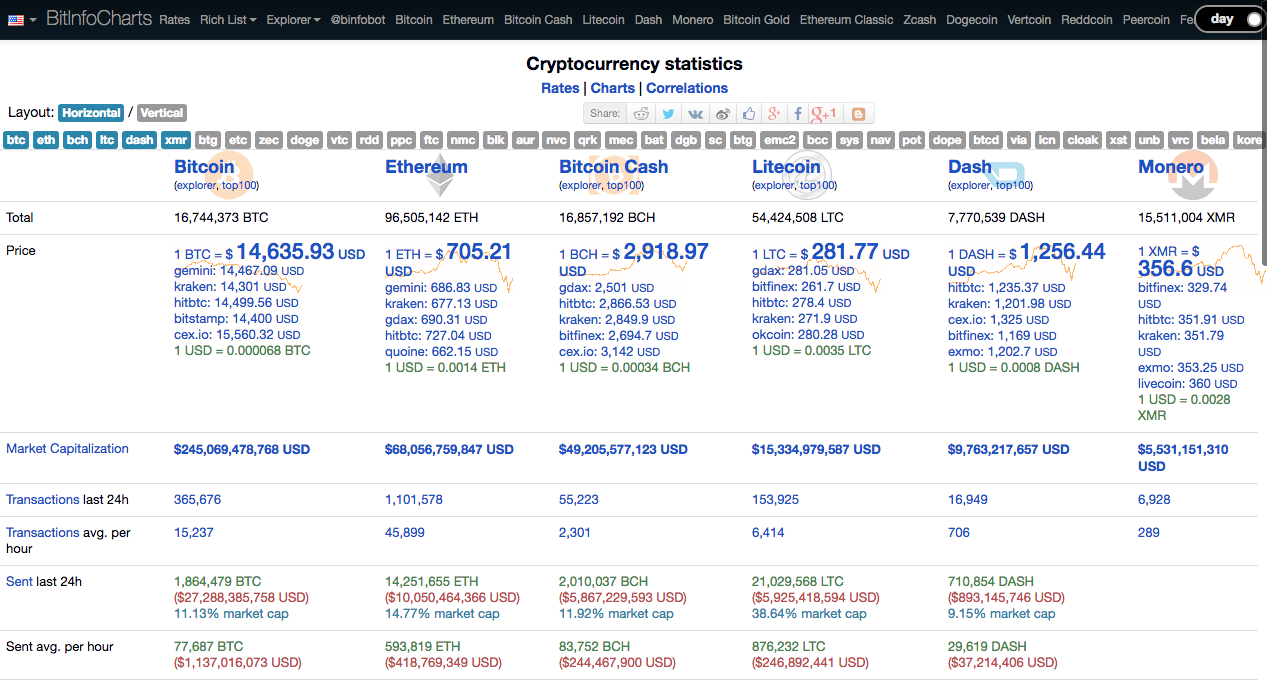Open top100 link under Bitcoin Cash

(x=624, y=185)
